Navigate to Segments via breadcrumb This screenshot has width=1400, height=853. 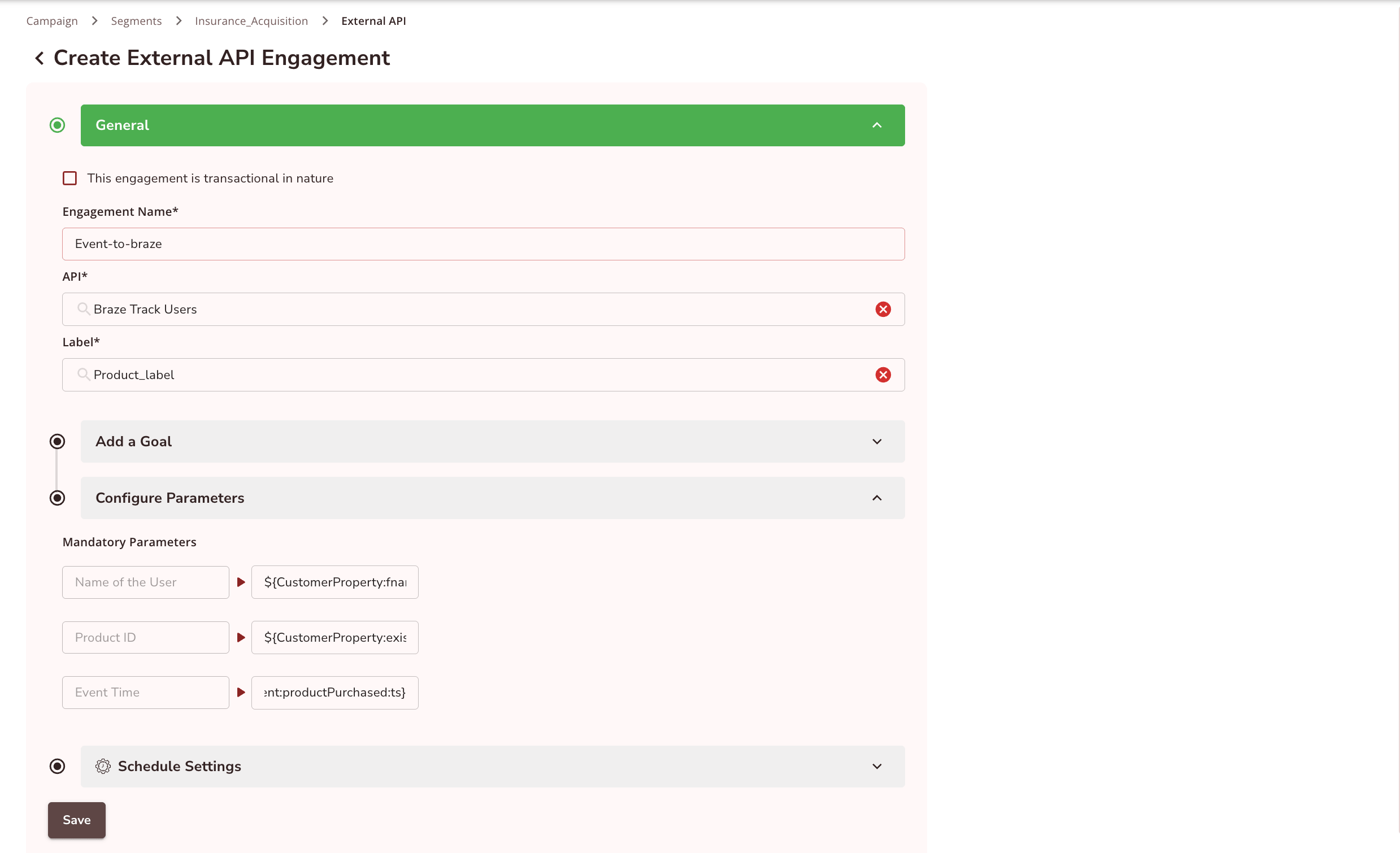[136, 20]
